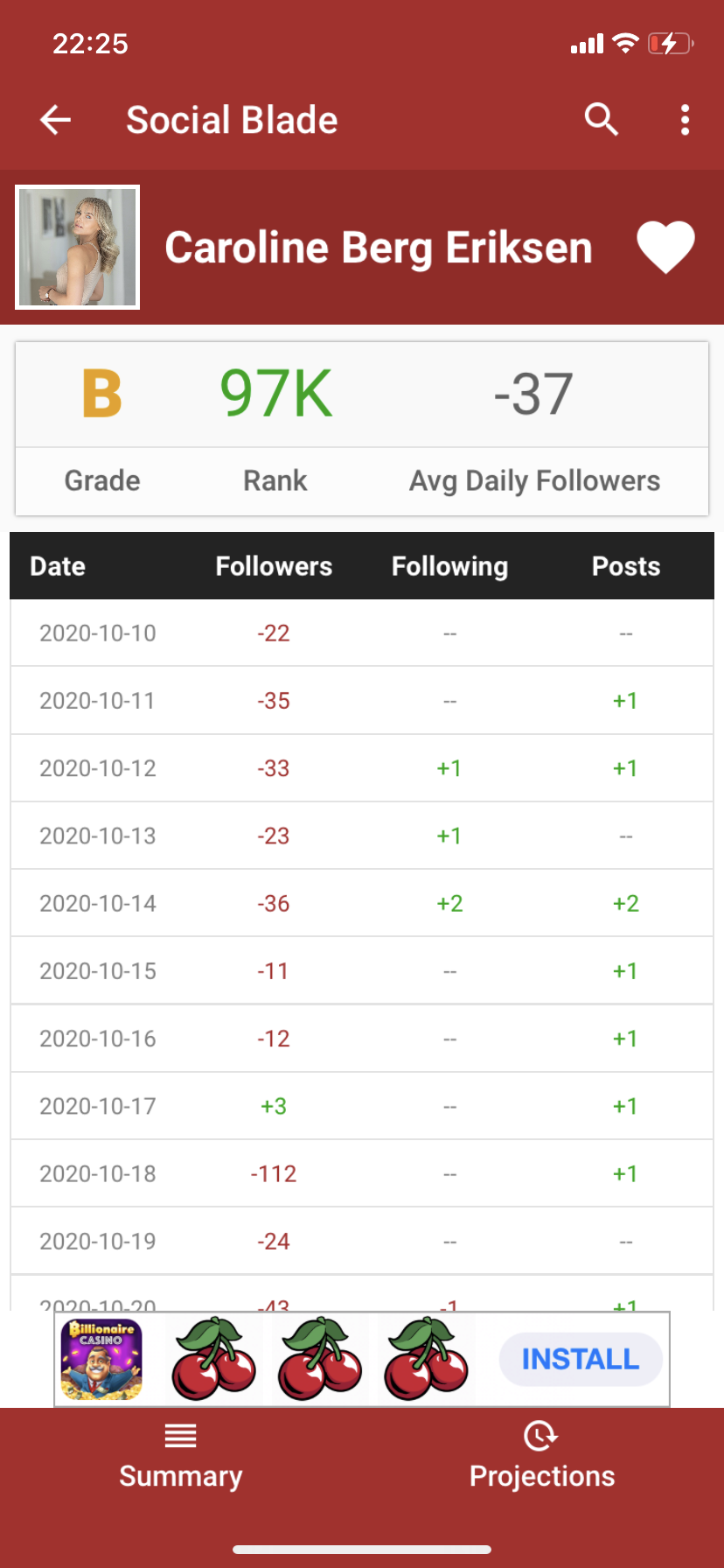Tap the 2020-10-18 row

(x=362, y=1173)
